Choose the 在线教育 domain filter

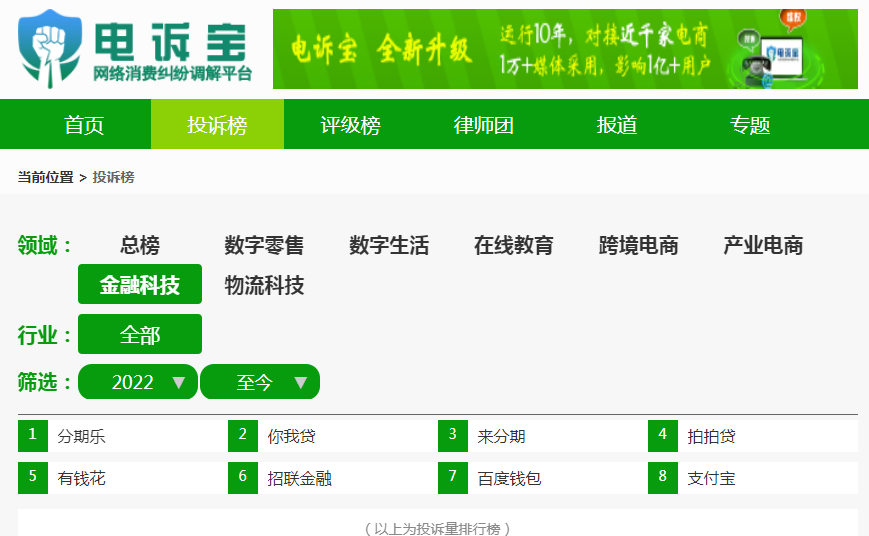(x=513, y=245)
